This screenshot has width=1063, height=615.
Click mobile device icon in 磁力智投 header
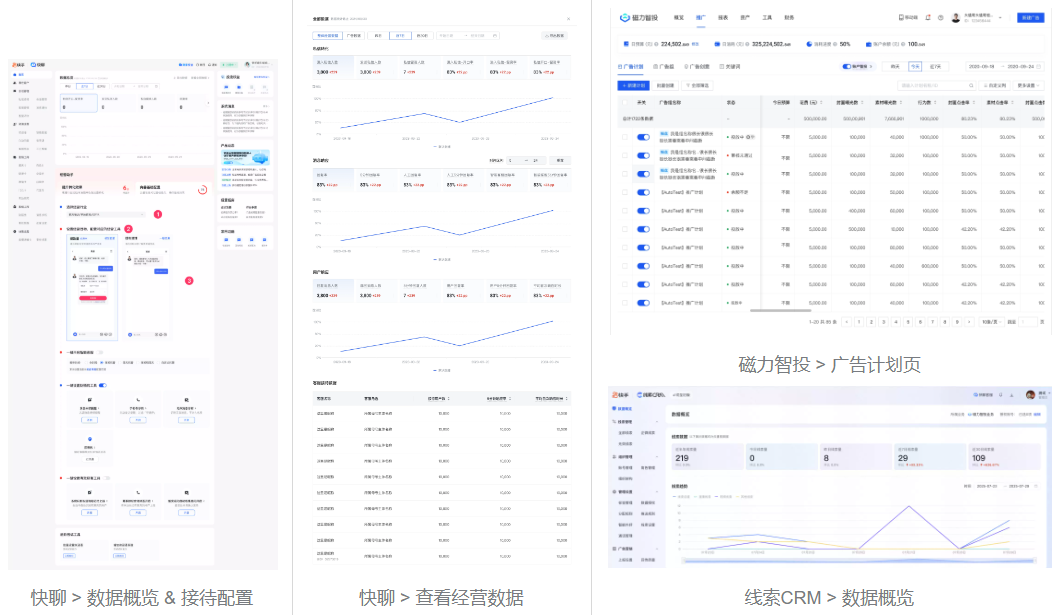click(901, 18)
